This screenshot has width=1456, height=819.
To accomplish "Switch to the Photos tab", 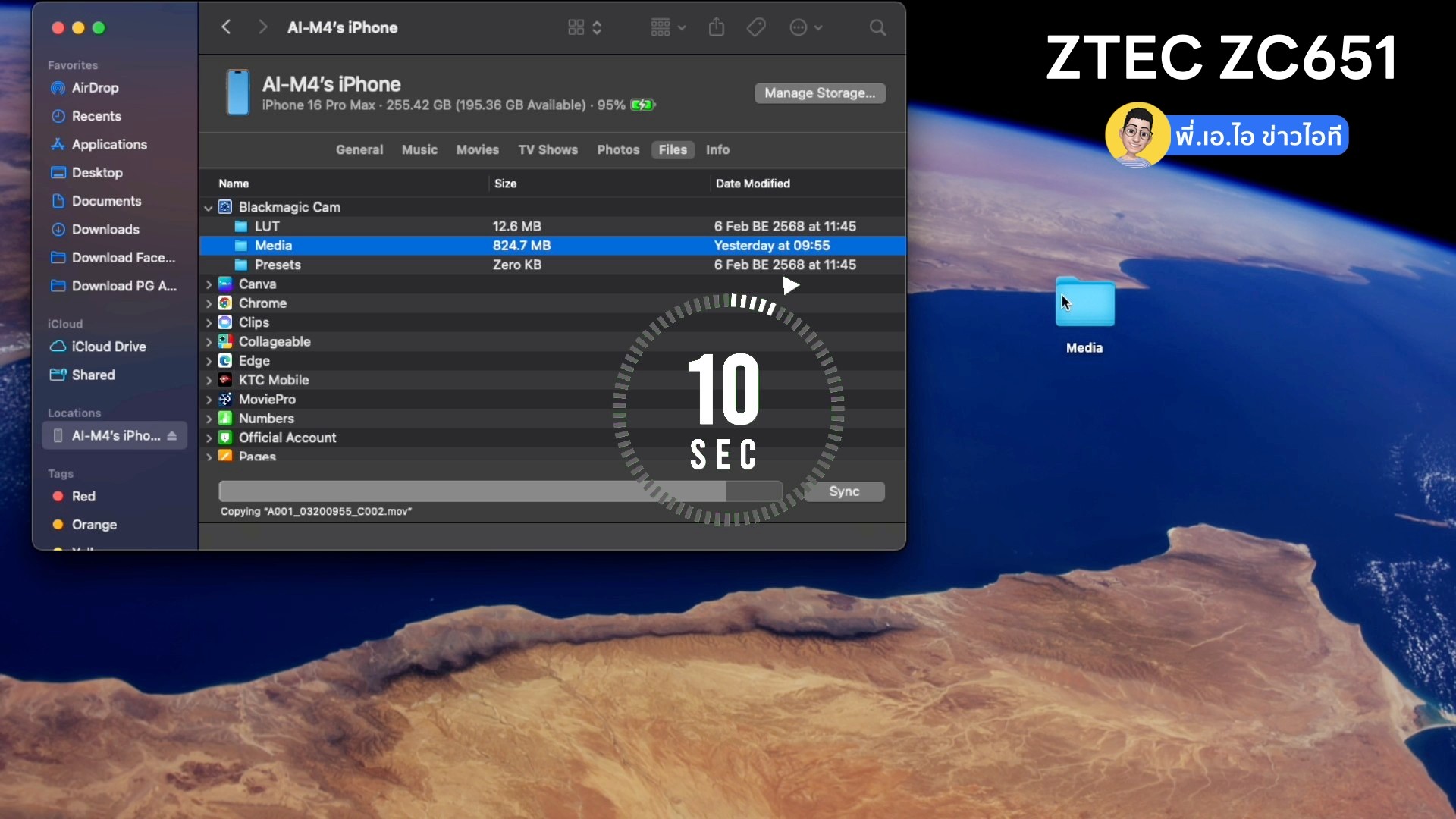I will (x=618, y=149).
